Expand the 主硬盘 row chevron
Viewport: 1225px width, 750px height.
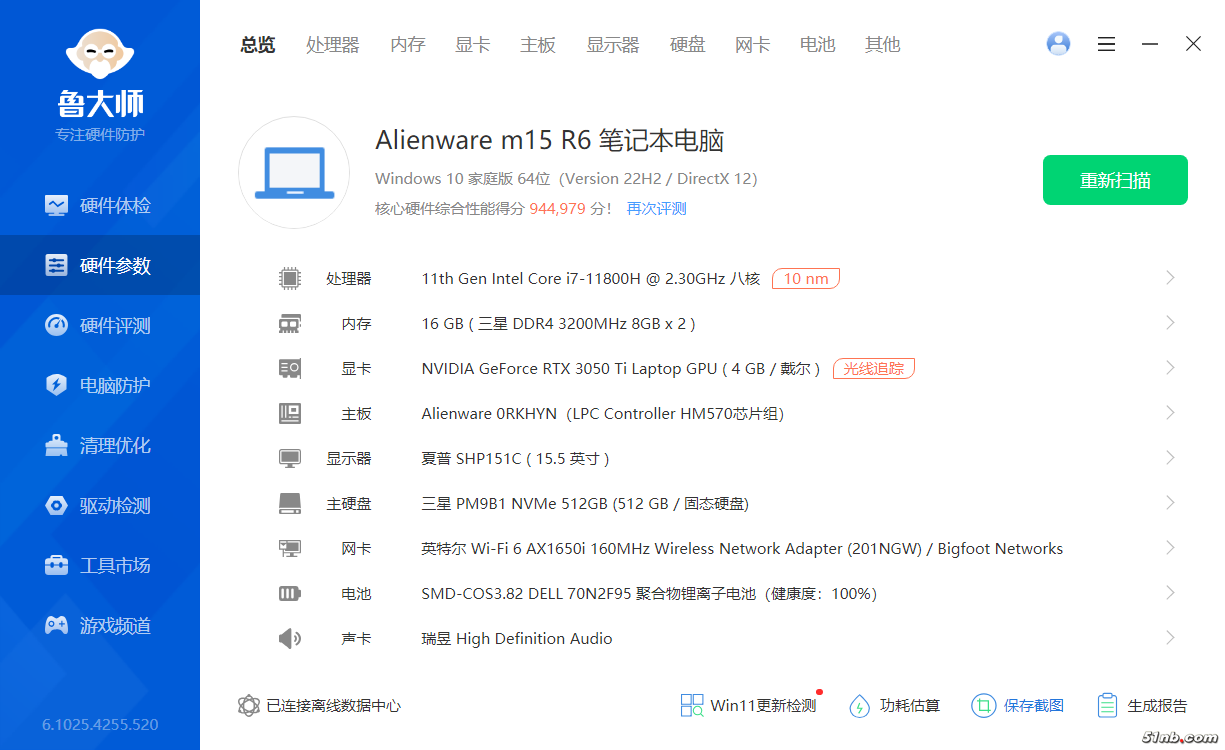point(1170,503)
